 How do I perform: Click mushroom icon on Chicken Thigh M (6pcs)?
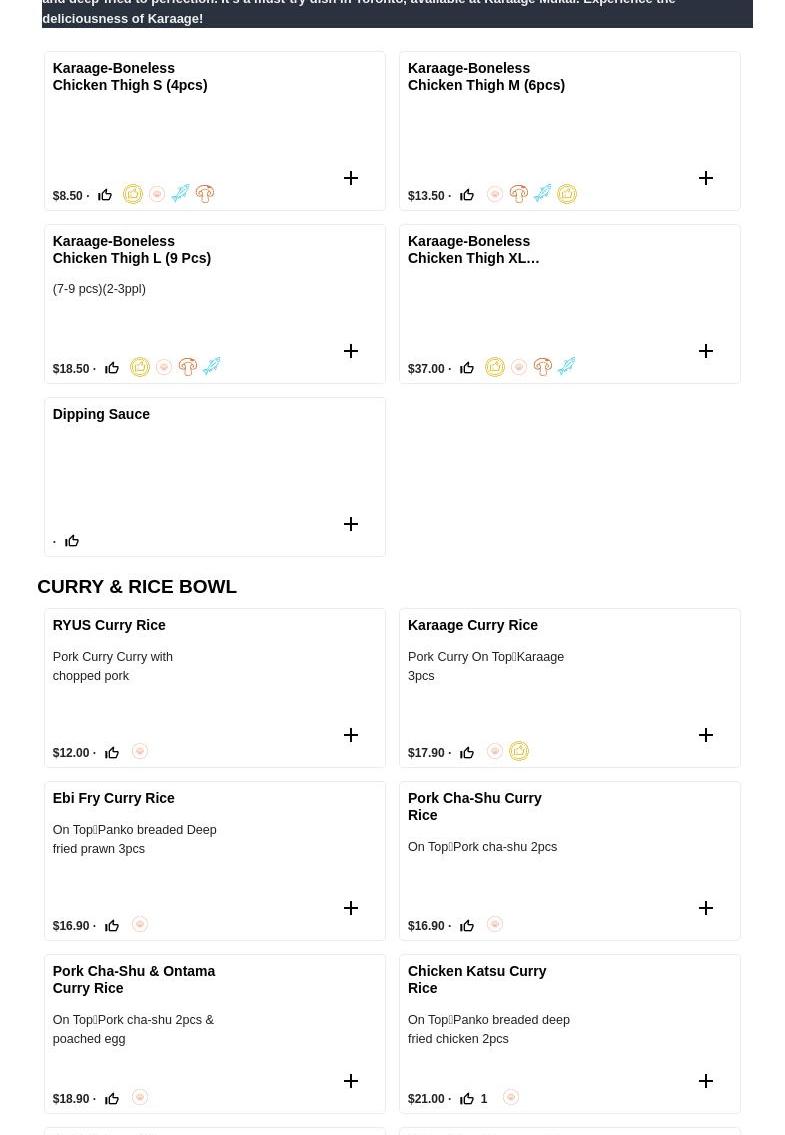click(x=519, y=194)
